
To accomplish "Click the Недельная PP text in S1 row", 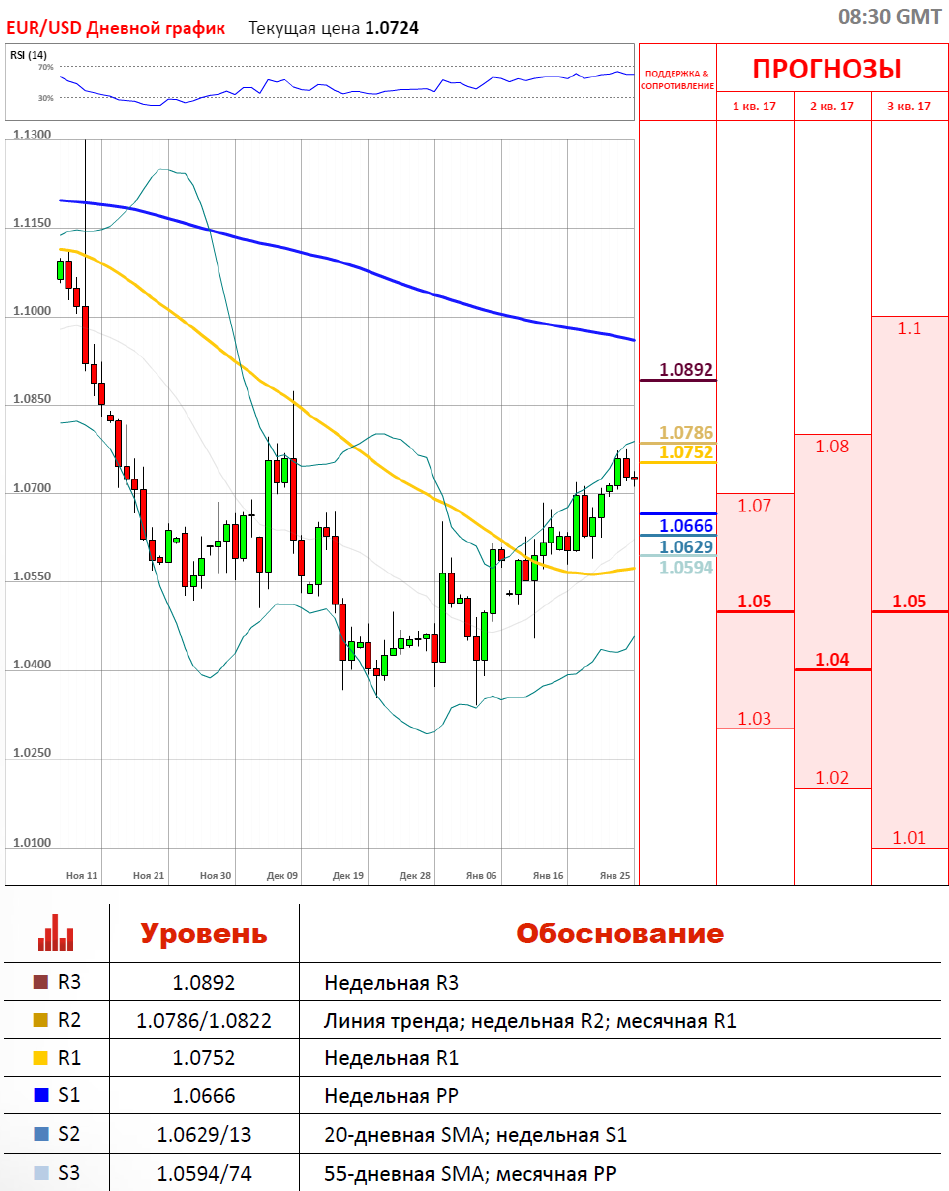I will click(391, 1096).
